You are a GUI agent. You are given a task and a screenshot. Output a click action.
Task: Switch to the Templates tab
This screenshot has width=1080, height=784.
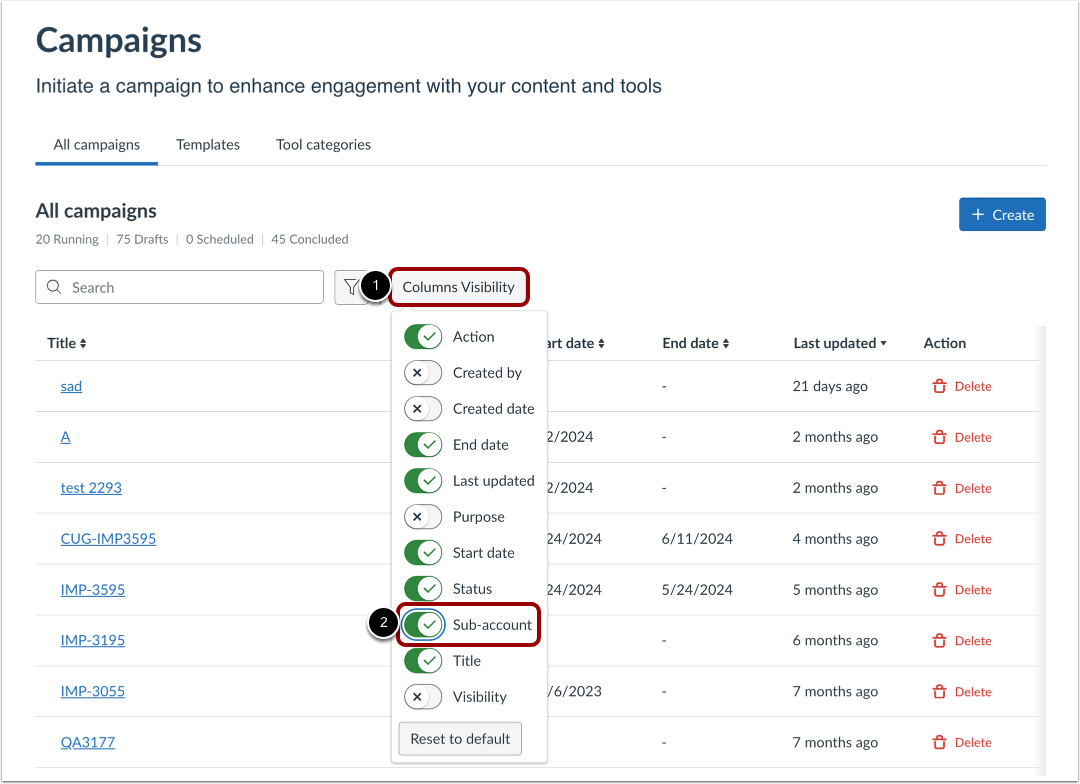[207, 144]
